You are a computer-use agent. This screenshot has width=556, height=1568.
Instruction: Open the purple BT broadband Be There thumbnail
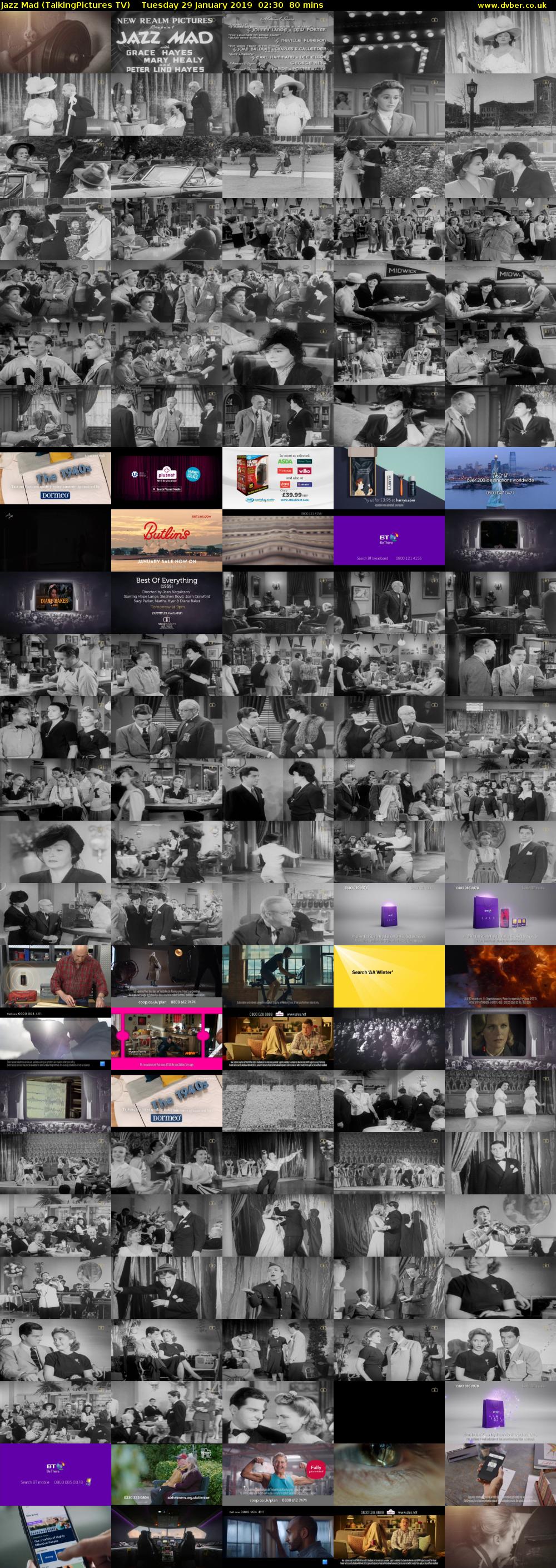[x=389, y=540]
